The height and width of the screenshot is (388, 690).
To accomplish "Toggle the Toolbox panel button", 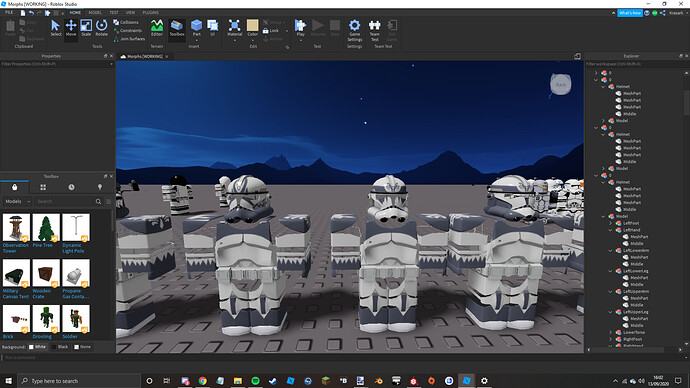I will tap(177, 28).
